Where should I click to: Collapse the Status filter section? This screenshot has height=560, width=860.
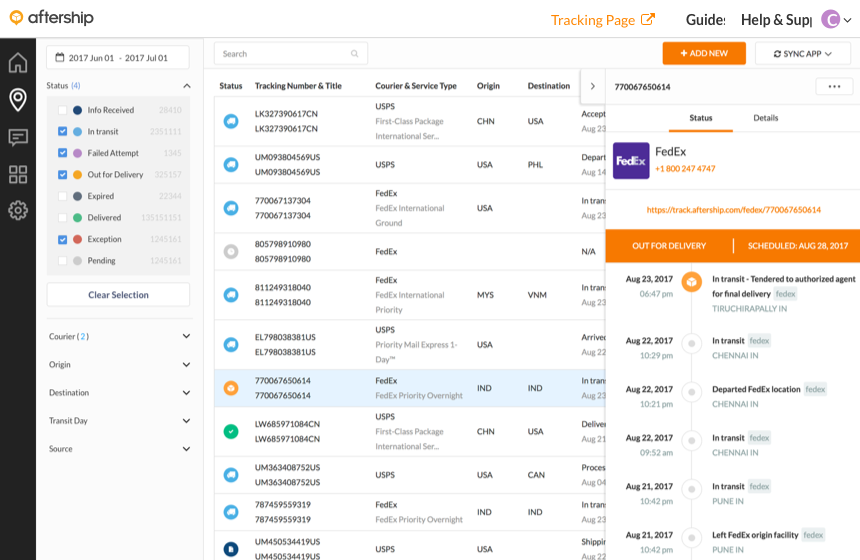coord(186,86)
